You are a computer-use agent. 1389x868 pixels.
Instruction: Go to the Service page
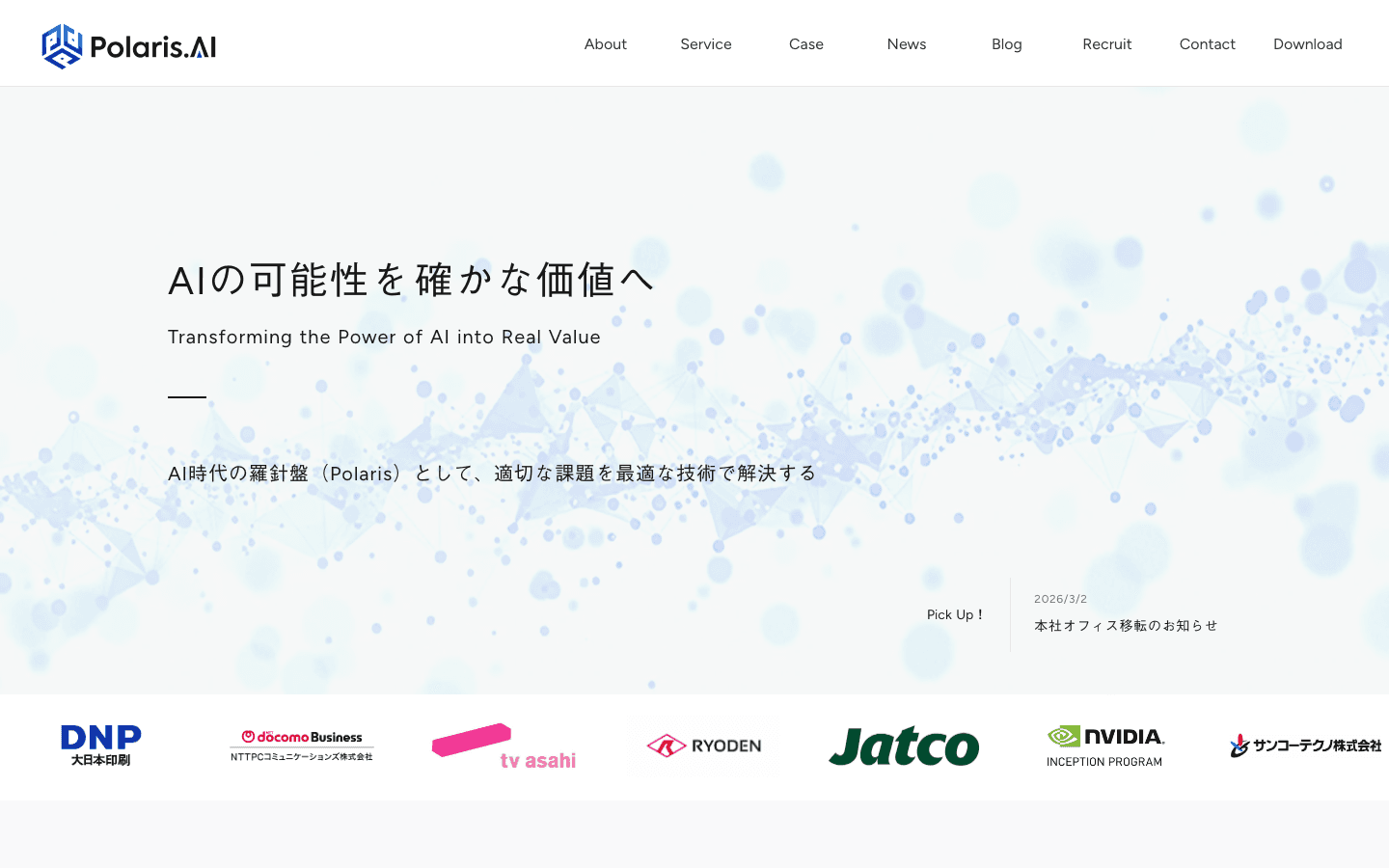pyautogui.click(x=706, y=44)
